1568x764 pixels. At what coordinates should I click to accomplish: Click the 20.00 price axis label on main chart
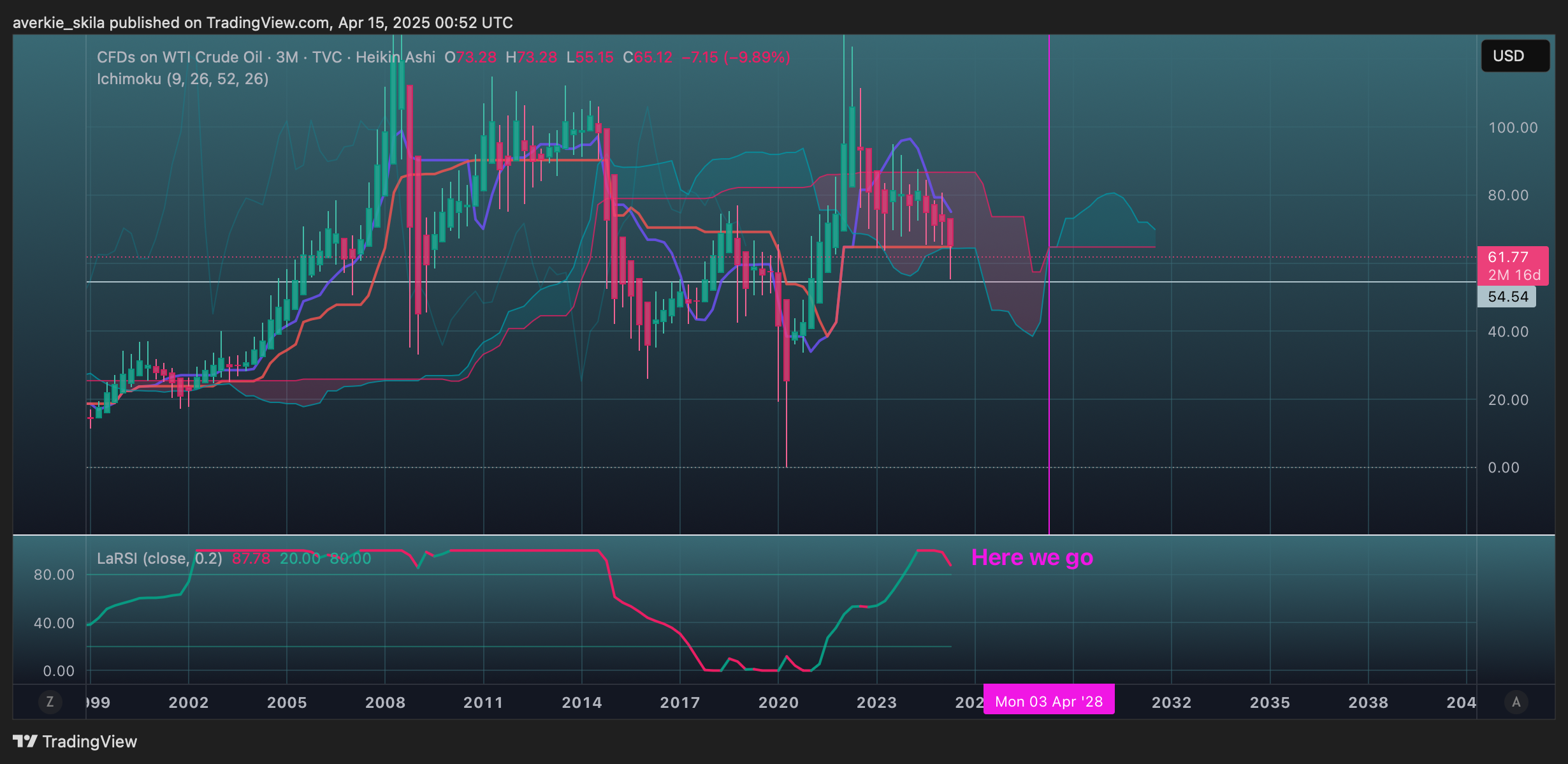coord(1508,400)
